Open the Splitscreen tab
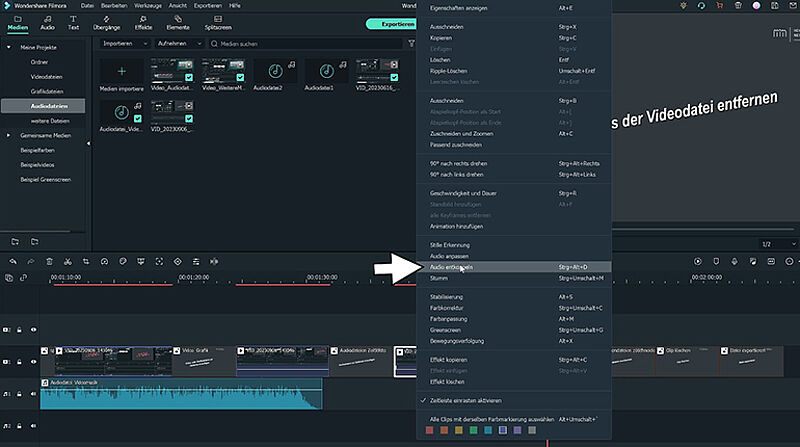 [218, 23]
